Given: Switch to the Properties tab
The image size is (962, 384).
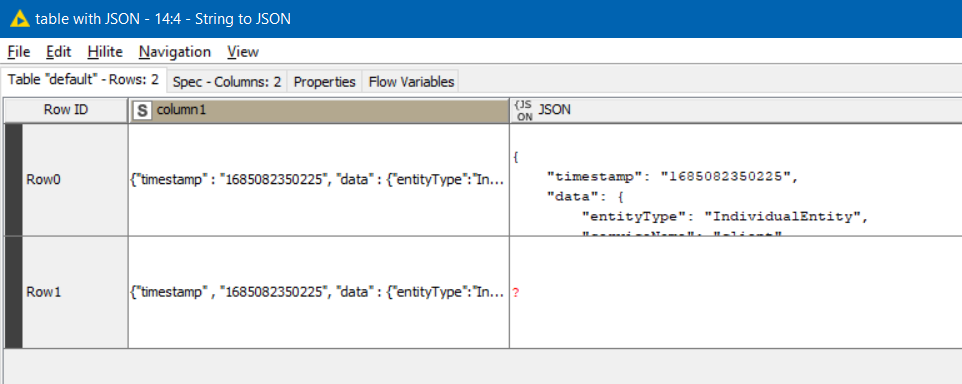Looking at the screenshot, I should (325, 82).
